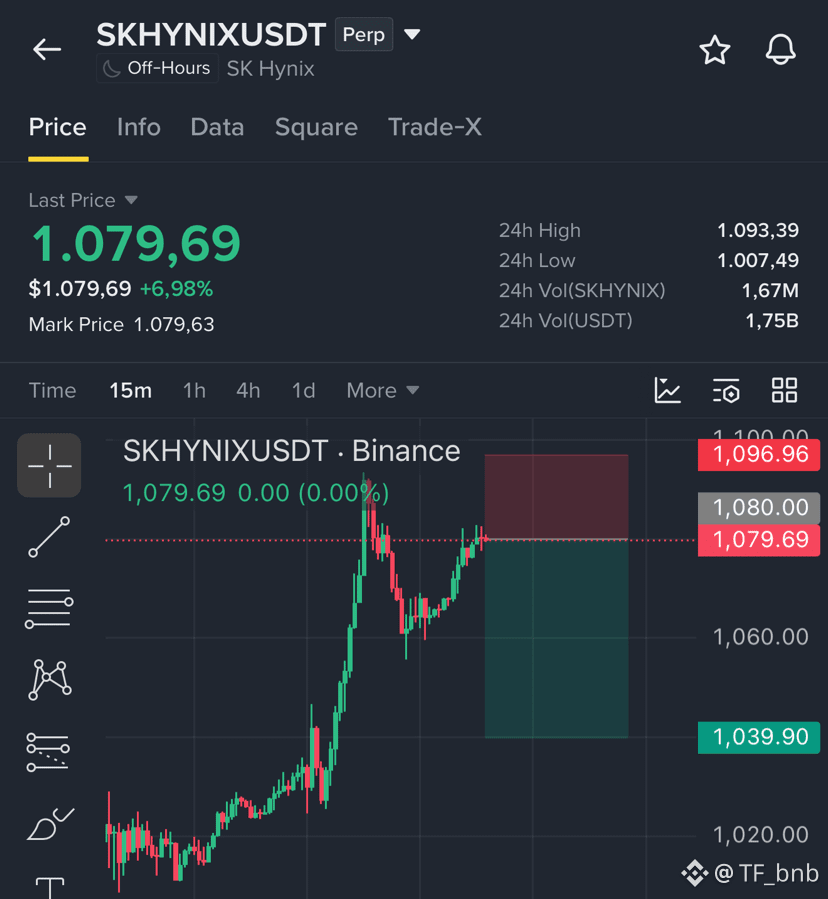The image size is (828, 899).
Task: Click the 24h Low value 1.007,49
Action: pyautogui.click(x=757, y=261)
